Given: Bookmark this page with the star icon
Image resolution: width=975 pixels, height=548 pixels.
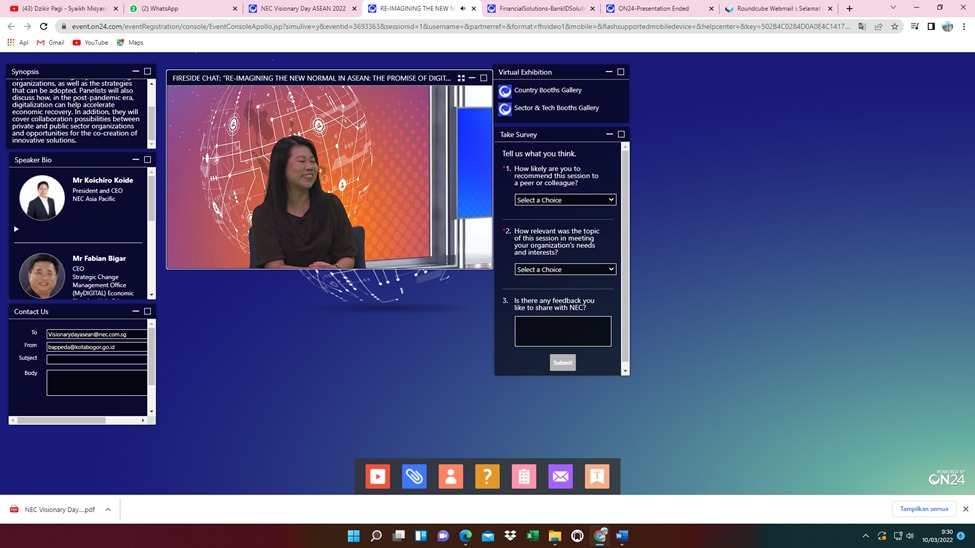Looking at the screenshot, I should (x=895, y=27).
